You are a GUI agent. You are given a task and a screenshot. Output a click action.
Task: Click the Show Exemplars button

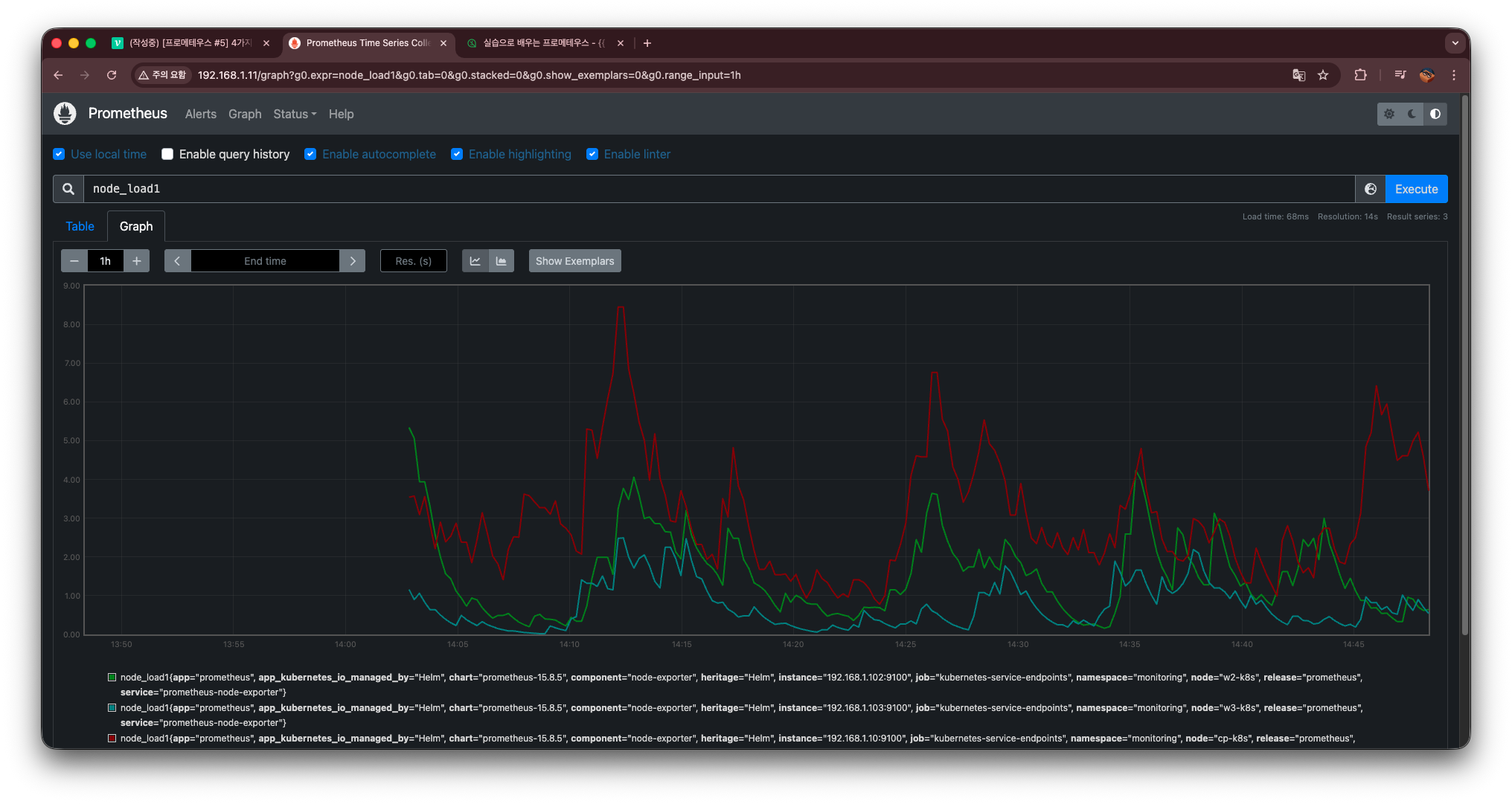coord(574,261)
